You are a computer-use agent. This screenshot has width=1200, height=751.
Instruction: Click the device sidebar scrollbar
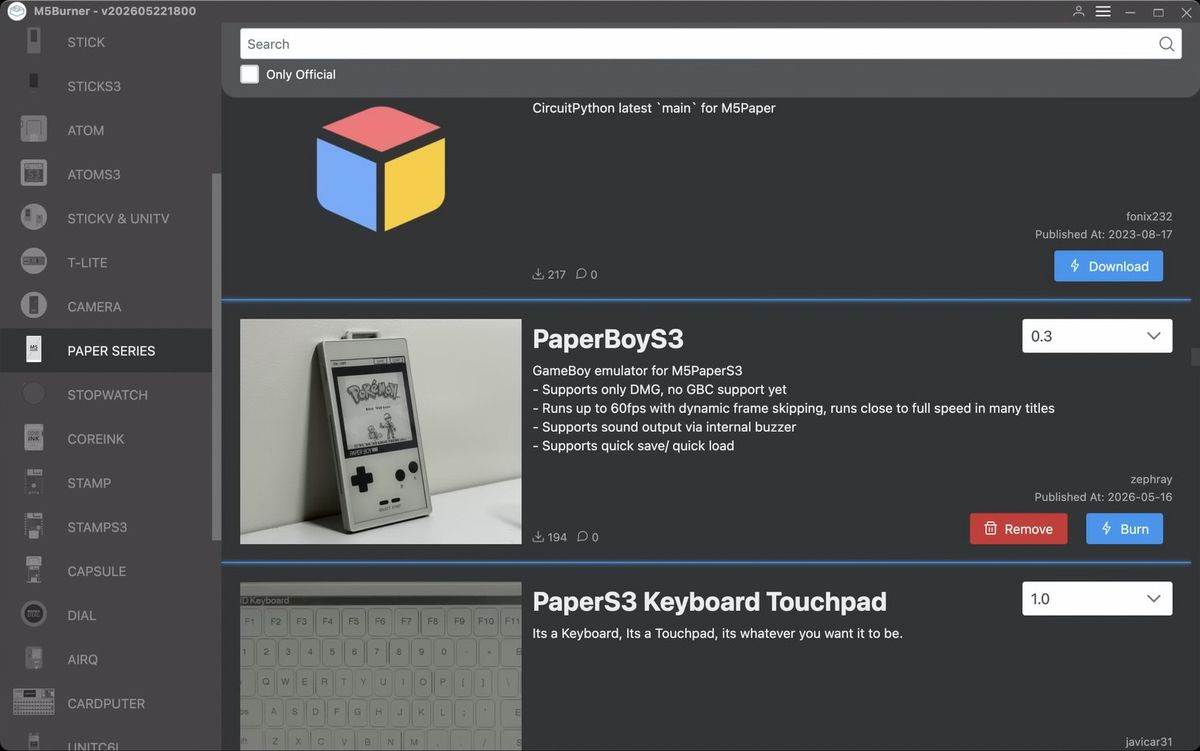pyautogui.click(x=216, y=357)
